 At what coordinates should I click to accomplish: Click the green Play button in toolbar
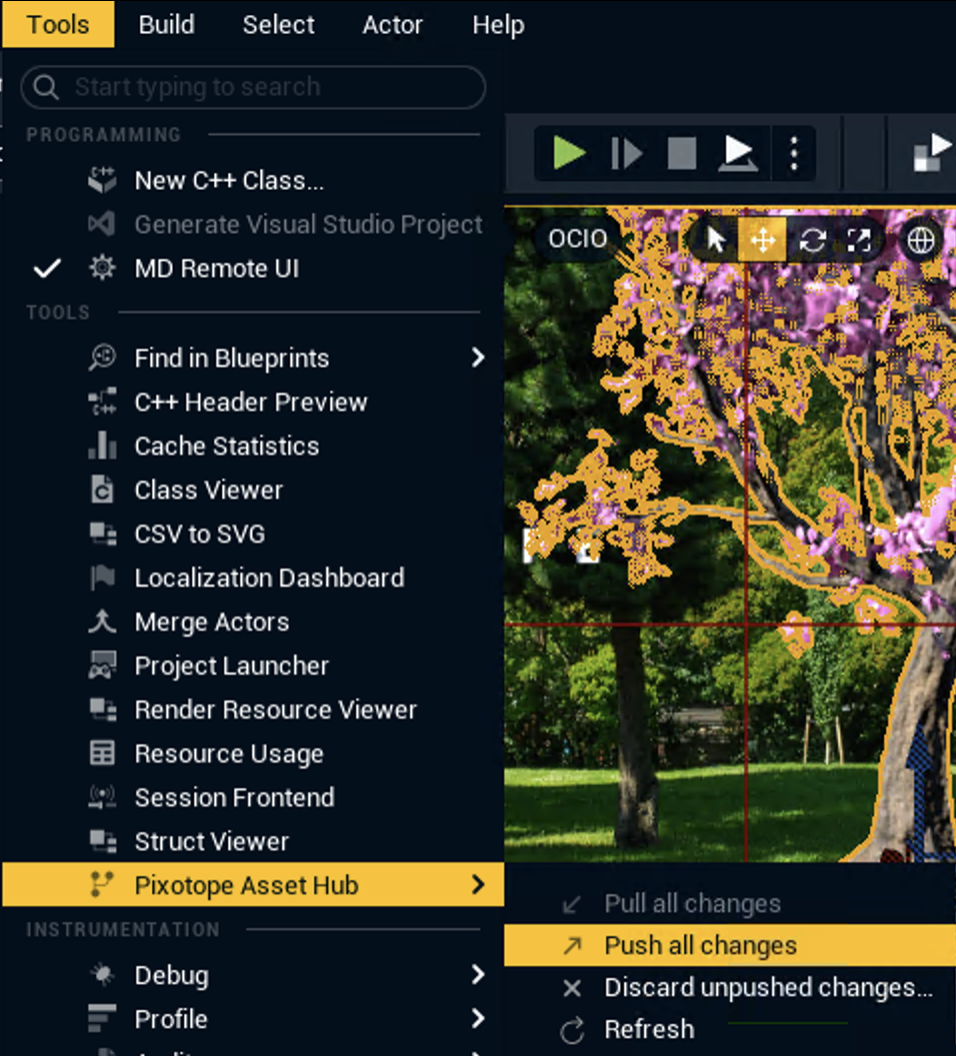click(x=569, y=154)
